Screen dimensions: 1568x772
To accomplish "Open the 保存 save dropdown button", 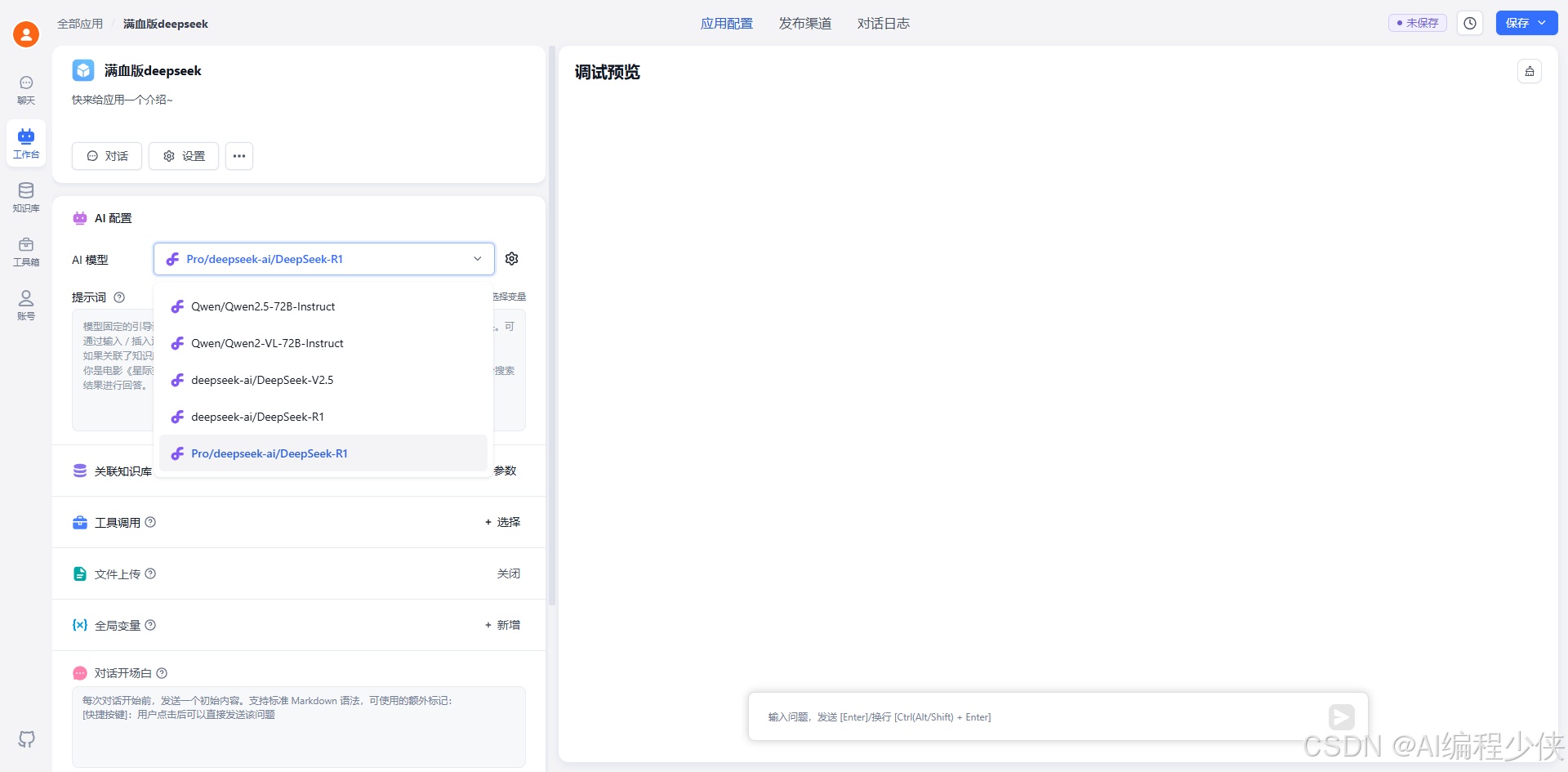I will pos(1526,24).
